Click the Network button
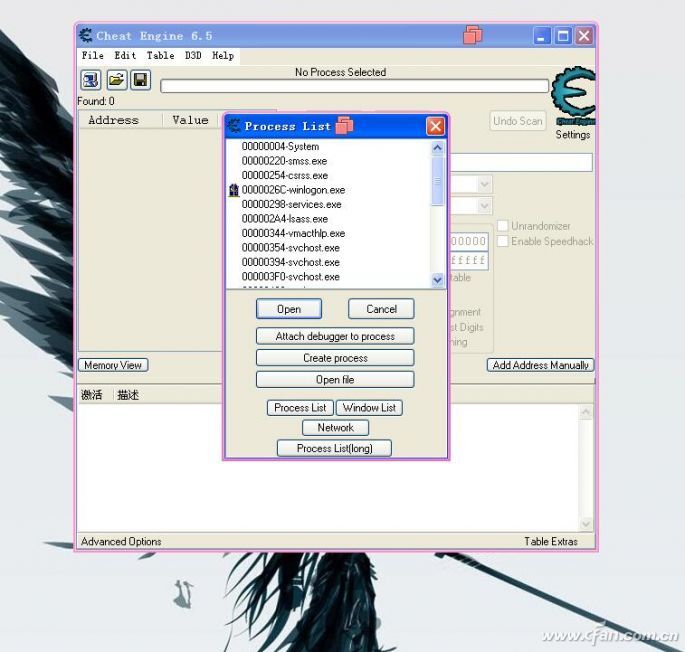Image resolution: width=685 pixels, height=652 pixels. point(335,427)
